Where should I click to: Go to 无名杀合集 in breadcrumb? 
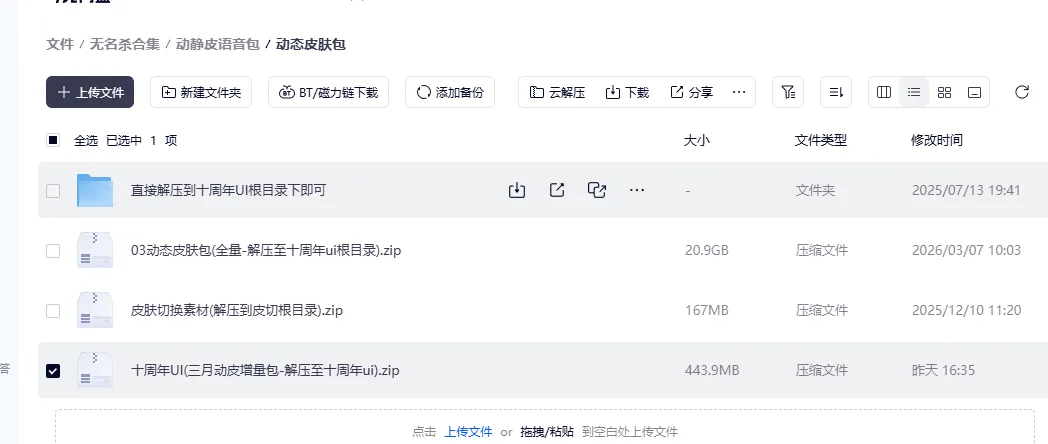pos(125,44)
